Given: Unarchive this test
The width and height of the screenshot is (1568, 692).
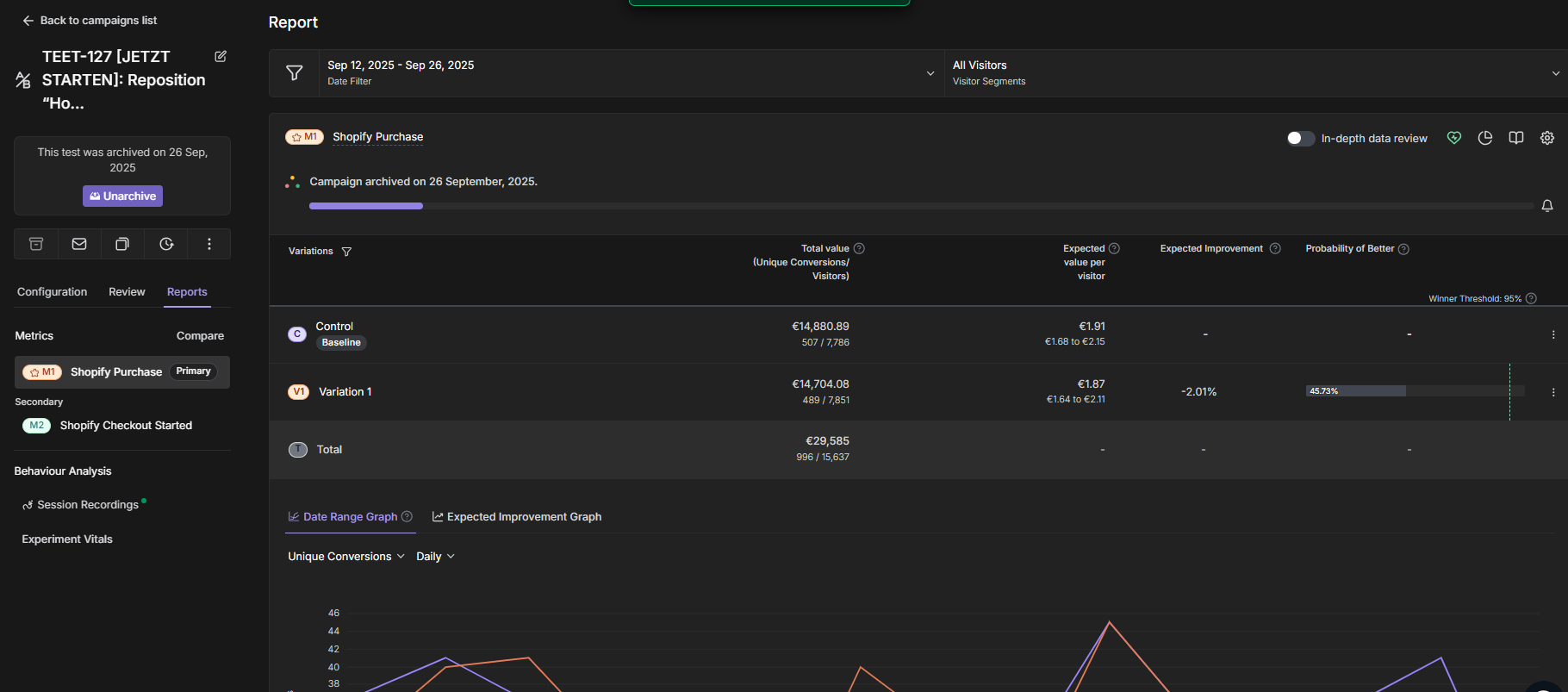Looking at the screenshot, I should [x=122, y=196].
